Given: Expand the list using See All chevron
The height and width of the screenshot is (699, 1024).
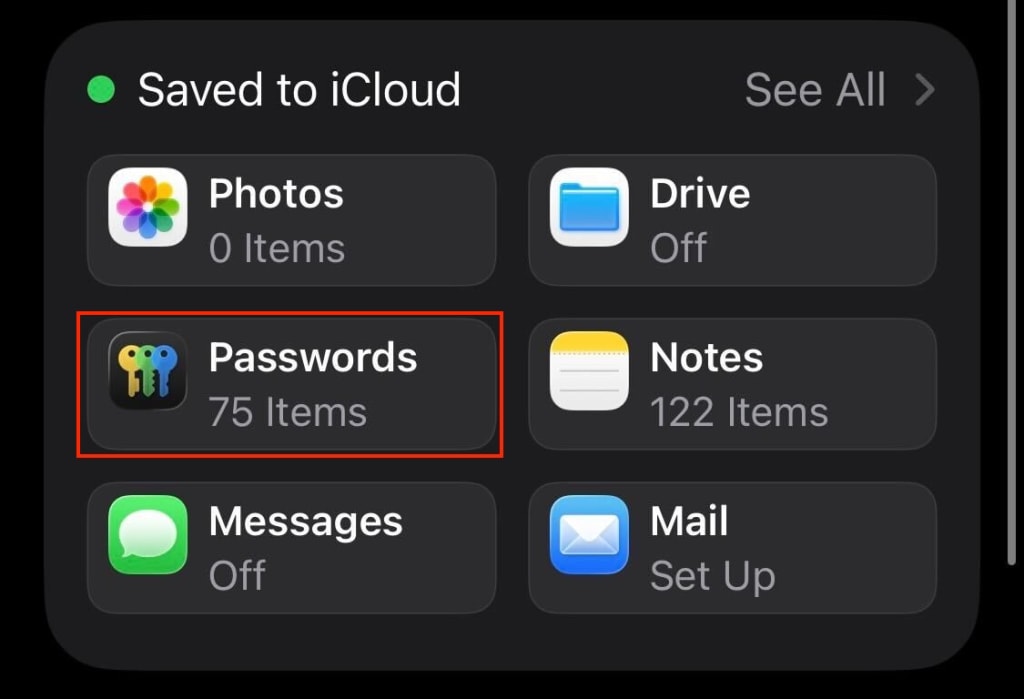Looking at the screenshot, I should click(925, 89).
